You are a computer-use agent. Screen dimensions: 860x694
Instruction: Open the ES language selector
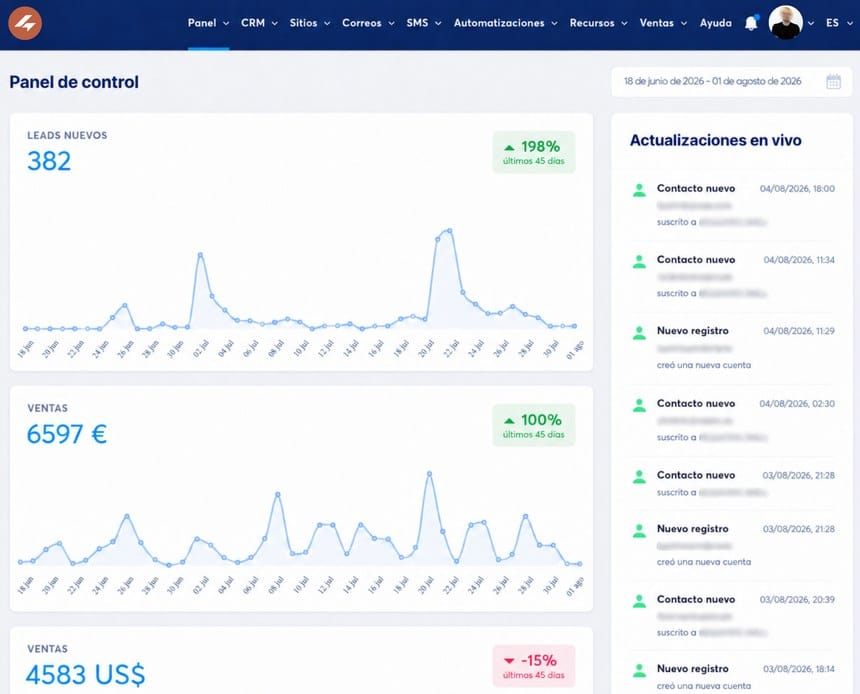pos(839,23)
